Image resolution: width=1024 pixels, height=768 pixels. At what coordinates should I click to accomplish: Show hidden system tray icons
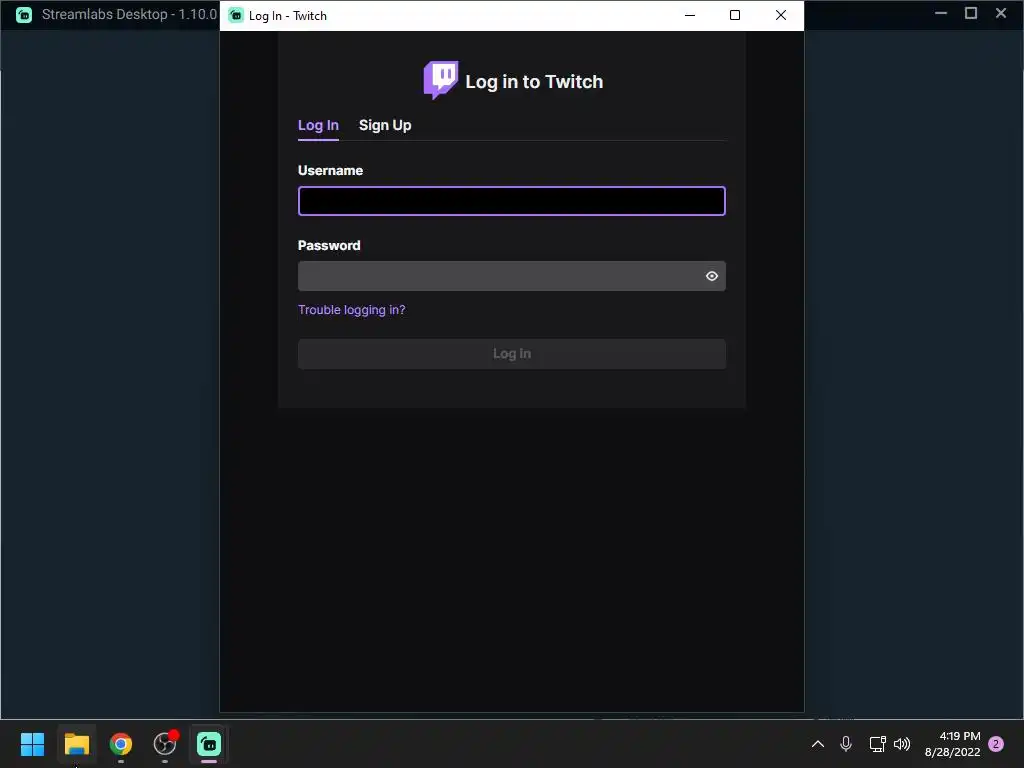(x=818, y=744)
